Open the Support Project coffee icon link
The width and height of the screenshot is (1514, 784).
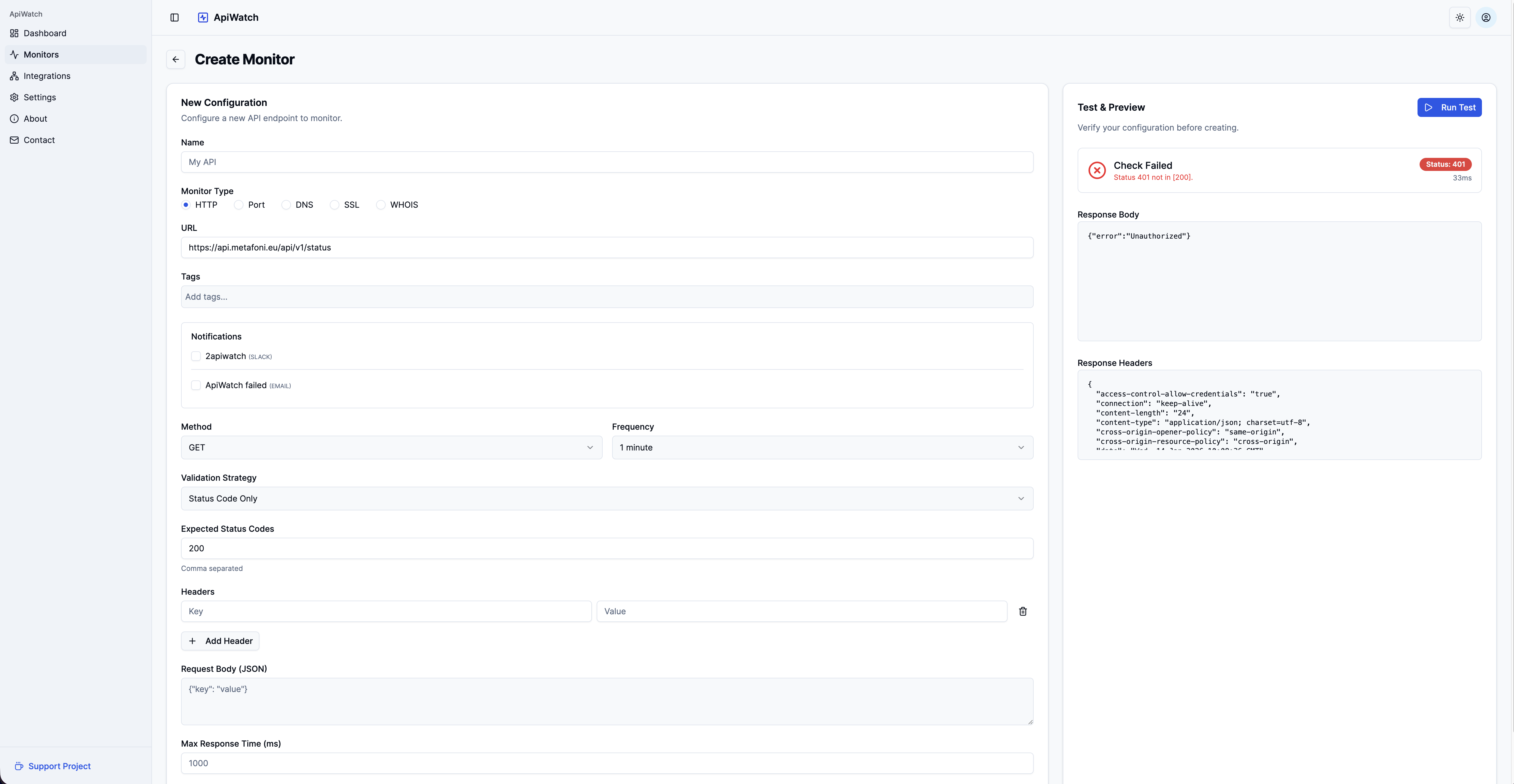coord(19,766)
